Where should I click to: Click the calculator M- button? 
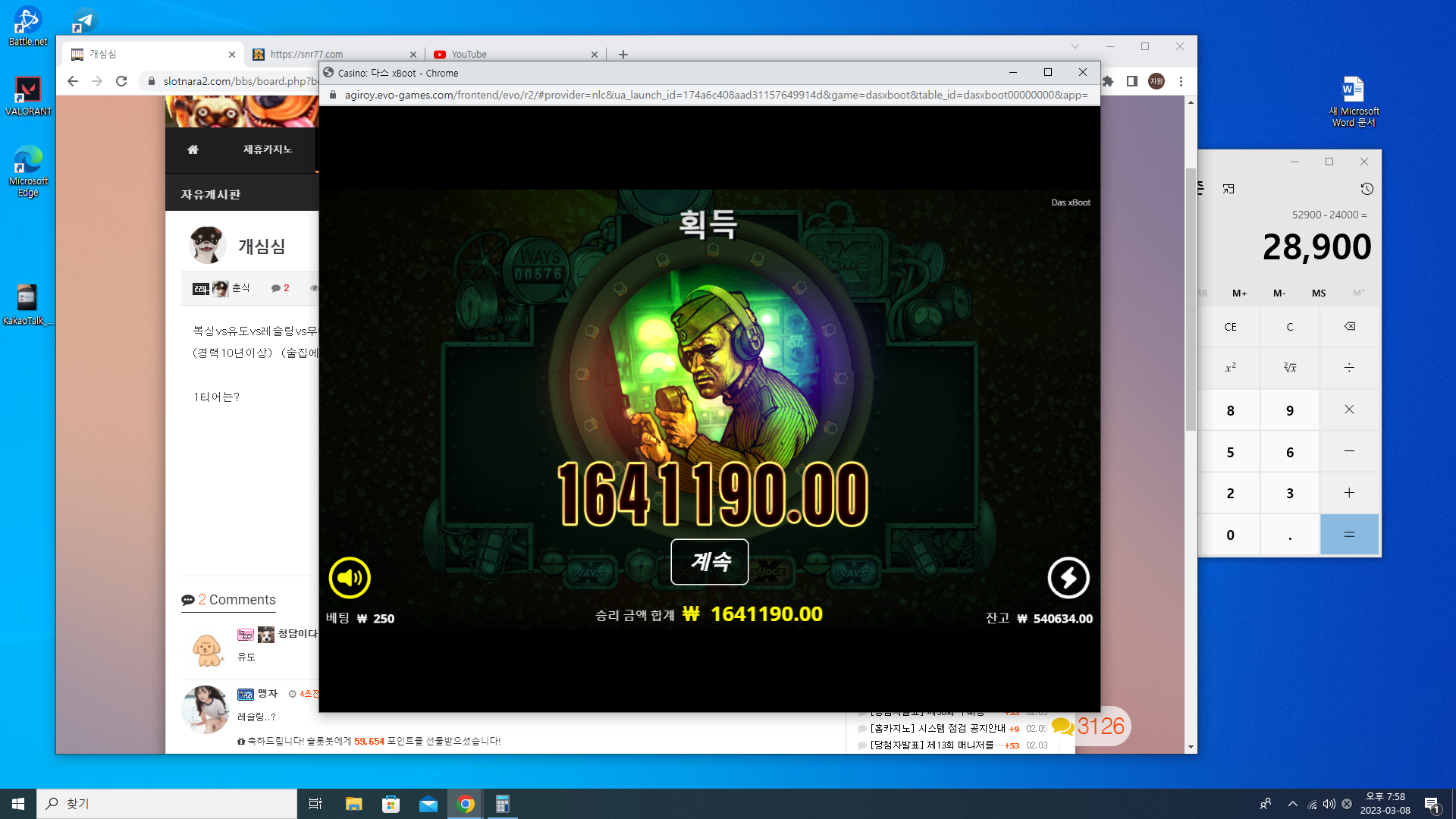tap(1279, 293)
